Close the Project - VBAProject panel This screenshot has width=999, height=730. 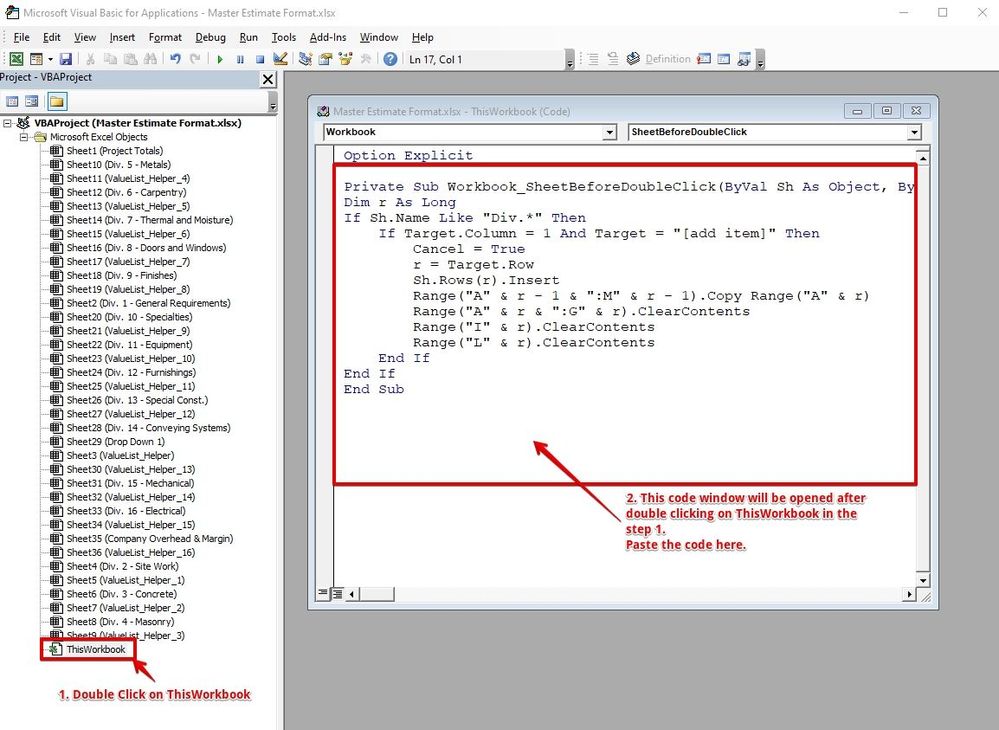[268, 79]
